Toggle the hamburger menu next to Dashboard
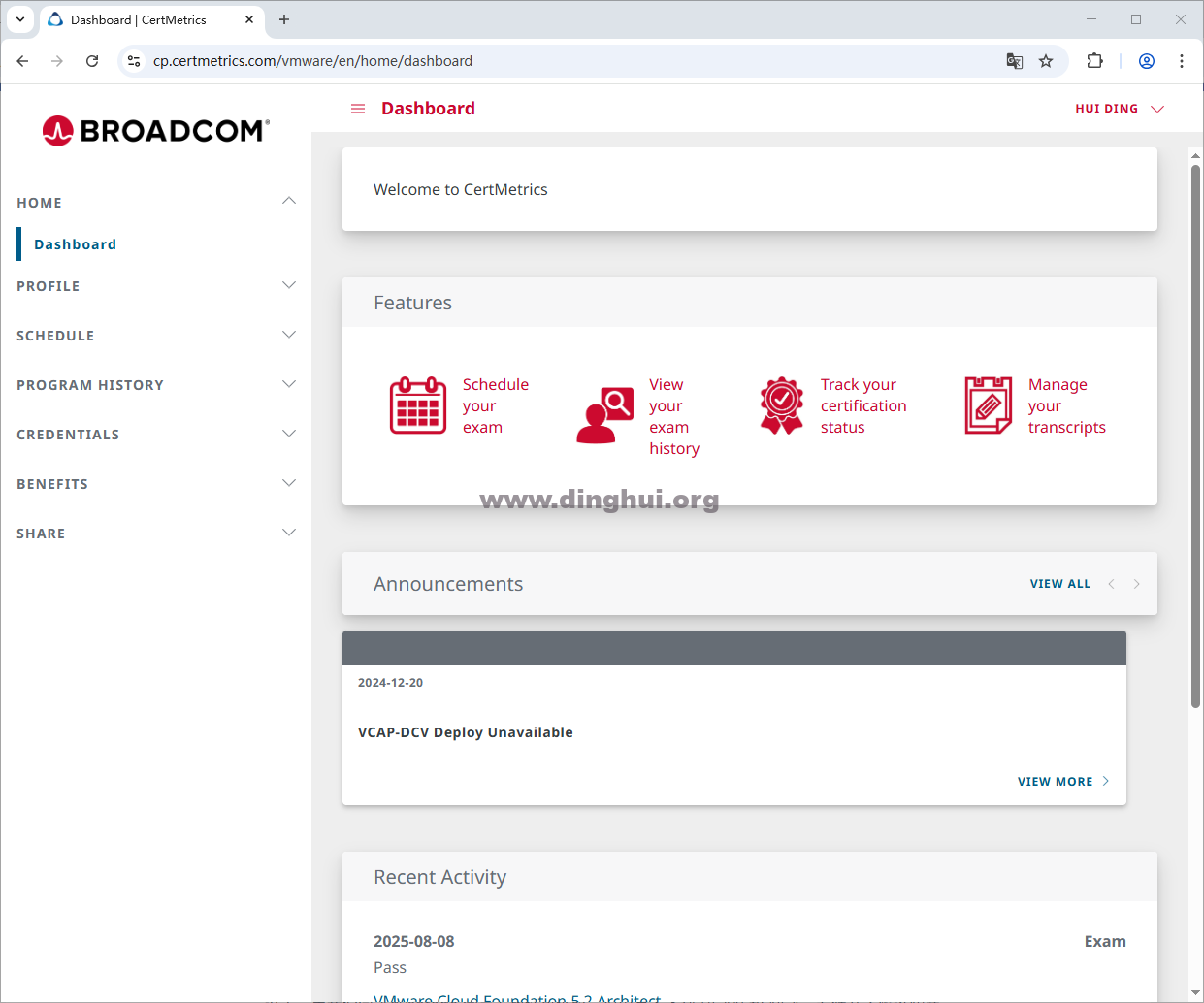This screenshot has height=1003, width=1204. pyautogui.click(x=358, y=109)
